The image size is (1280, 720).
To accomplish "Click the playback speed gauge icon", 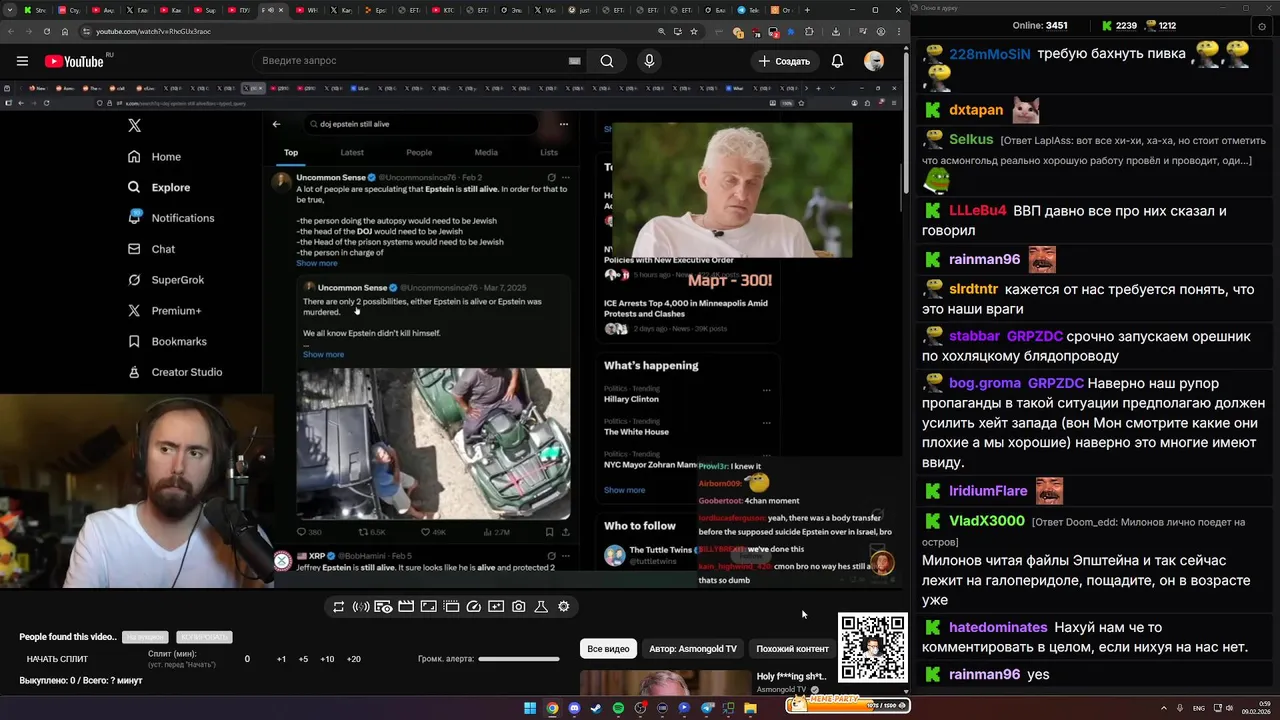I will coord(474,607).
